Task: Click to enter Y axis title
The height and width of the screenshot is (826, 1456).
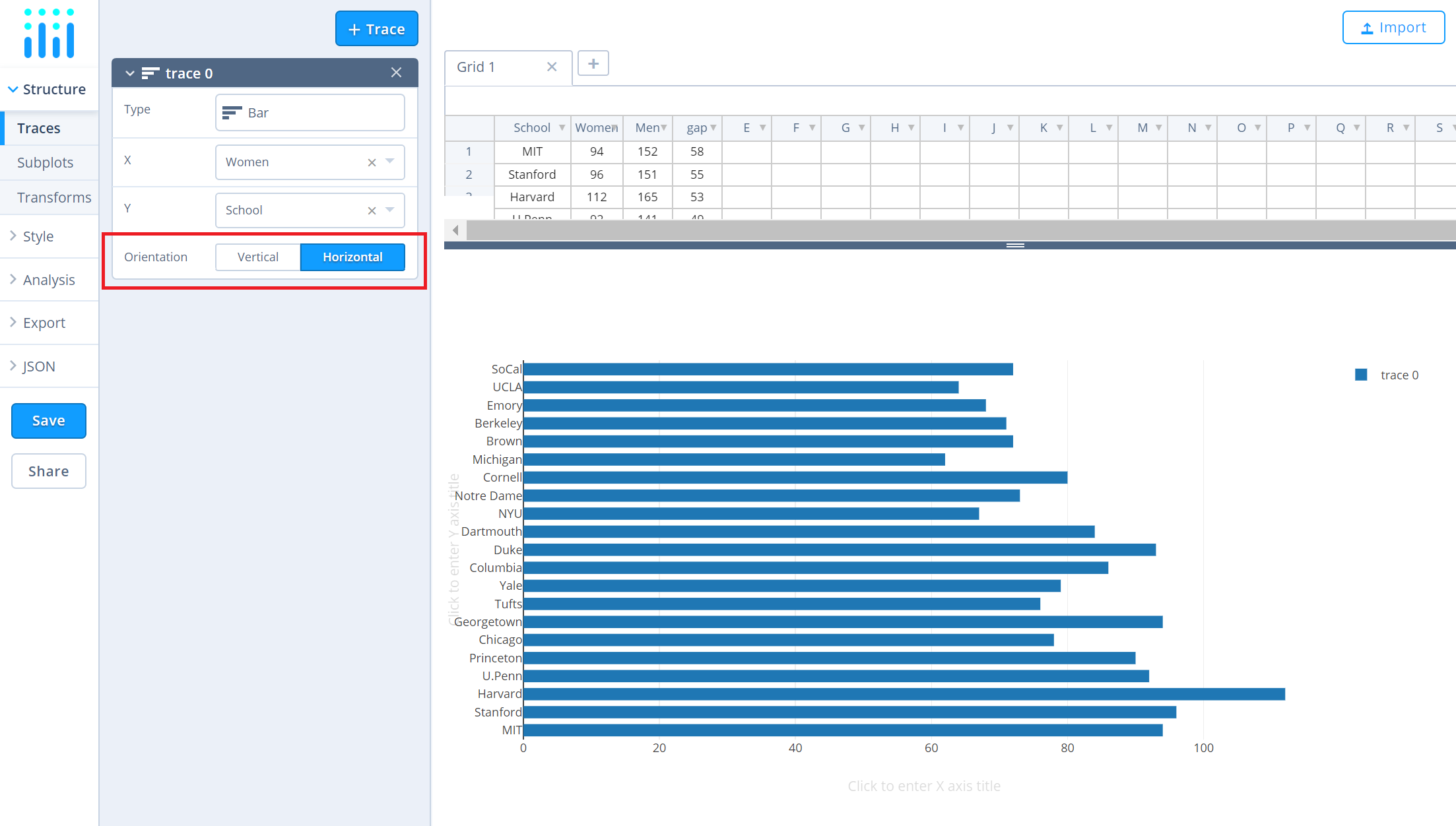Action: coord(453,550)
